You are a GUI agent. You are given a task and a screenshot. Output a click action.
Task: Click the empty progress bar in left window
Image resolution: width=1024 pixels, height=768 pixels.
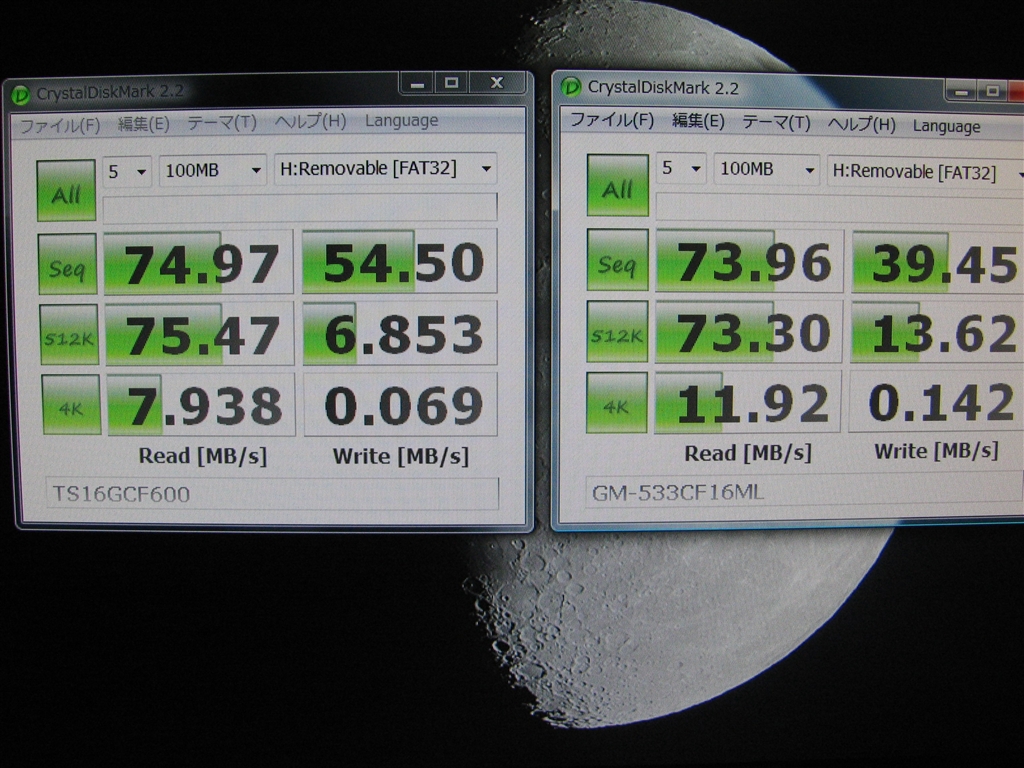[x=300, y=207]
